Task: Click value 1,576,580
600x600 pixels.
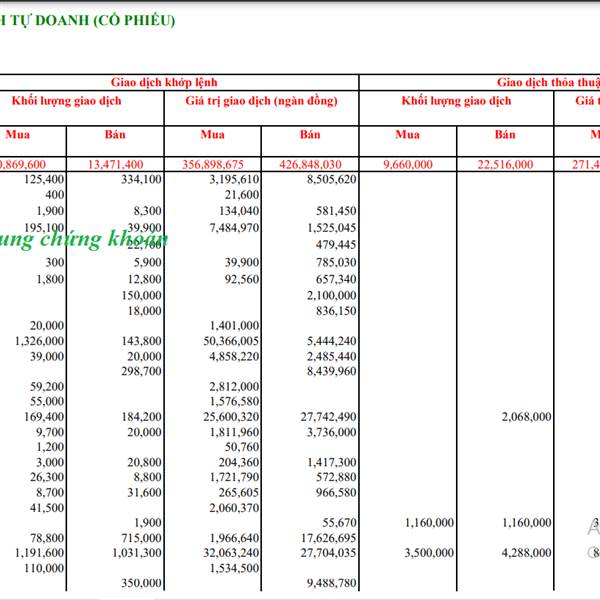Action: pos(234,401)
